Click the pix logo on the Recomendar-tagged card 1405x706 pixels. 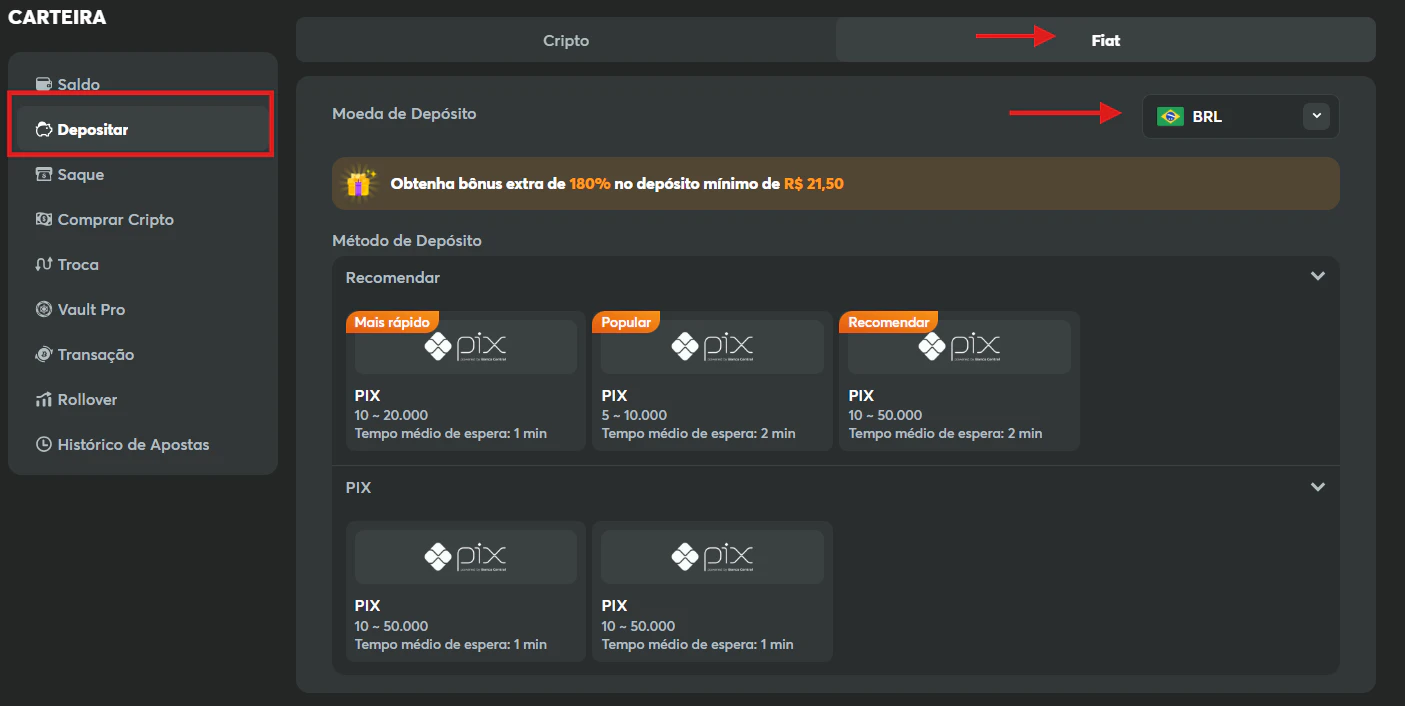959,347
